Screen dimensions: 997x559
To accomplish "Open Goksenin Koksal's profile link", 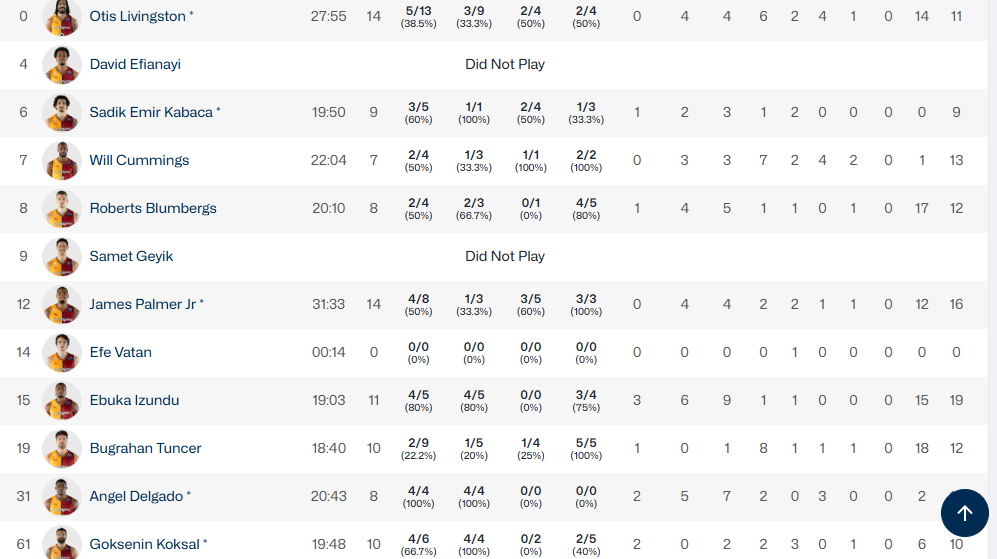I will coord(144,545).
